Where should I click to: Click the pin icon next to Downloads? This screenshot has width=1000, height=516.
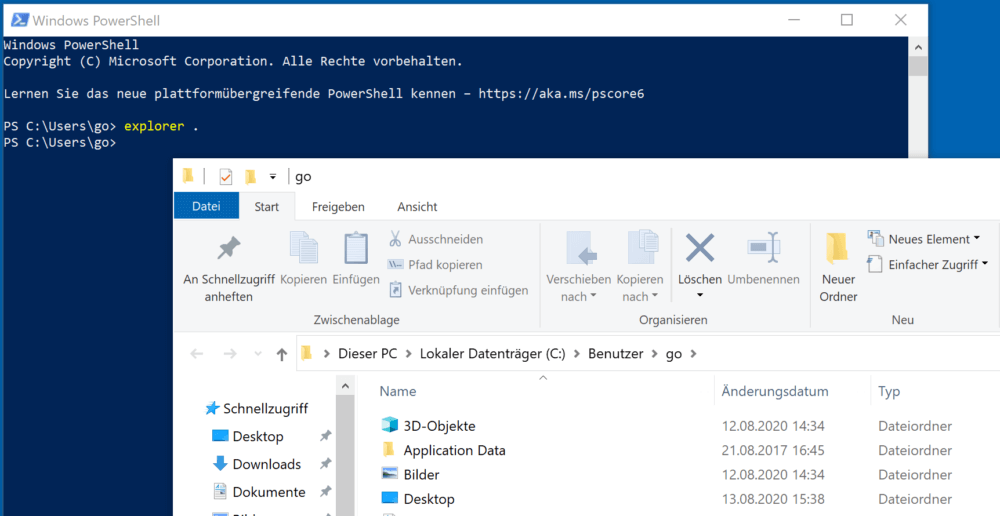[325, 464]
